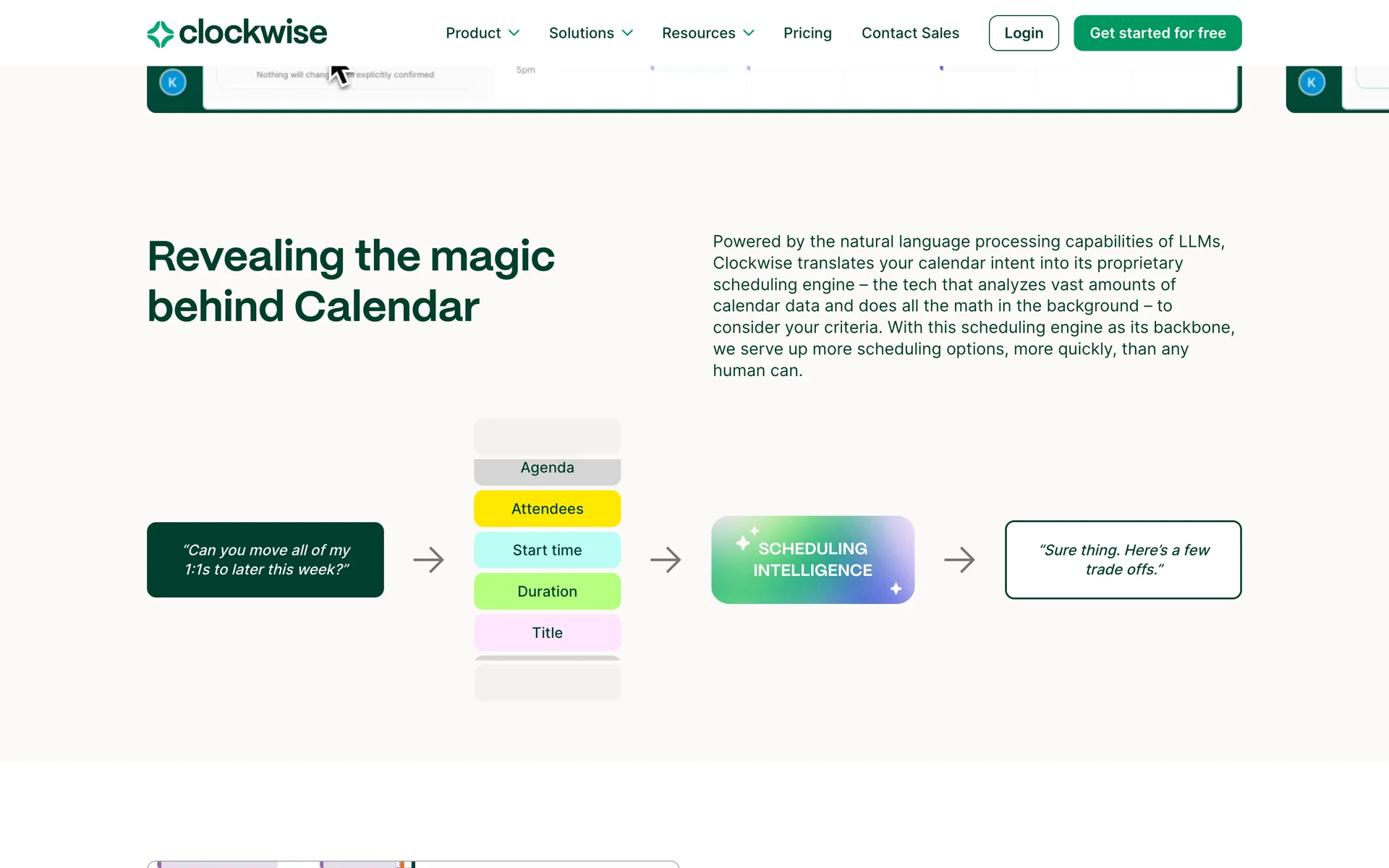This screenshot has width=1389, height=868.
Task: Open Contact Sales link
Action: tap(910, 33)
